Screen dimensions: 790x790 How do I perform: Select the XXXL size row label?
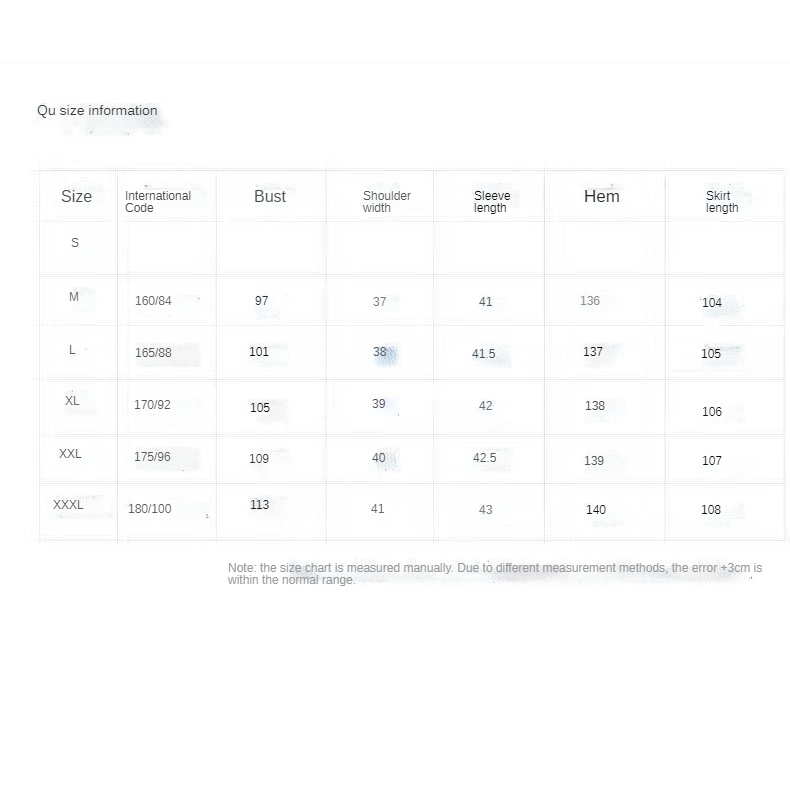(x=68, y=505)
